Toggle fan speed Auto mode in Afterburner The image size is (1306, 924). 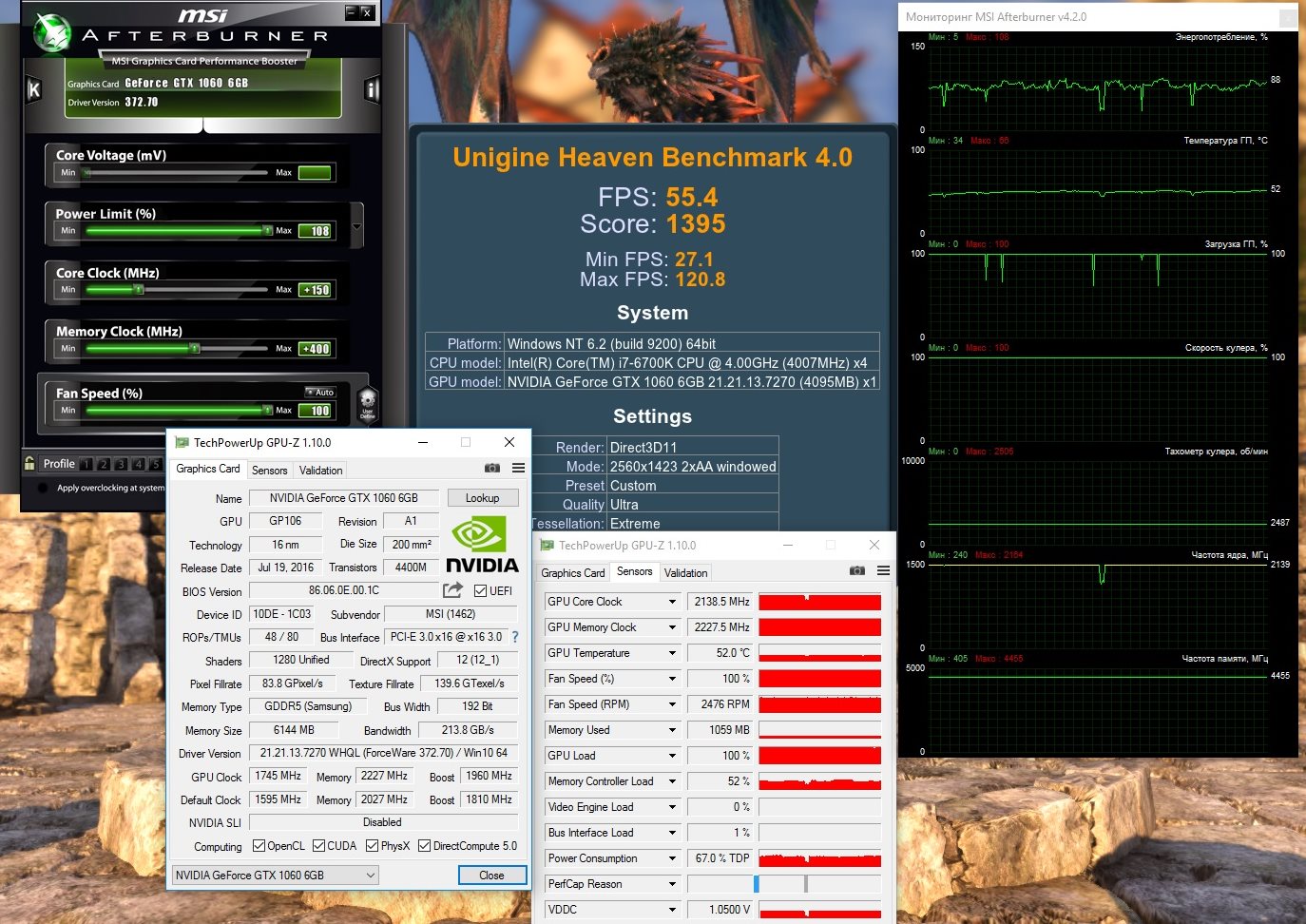point(320,392)
